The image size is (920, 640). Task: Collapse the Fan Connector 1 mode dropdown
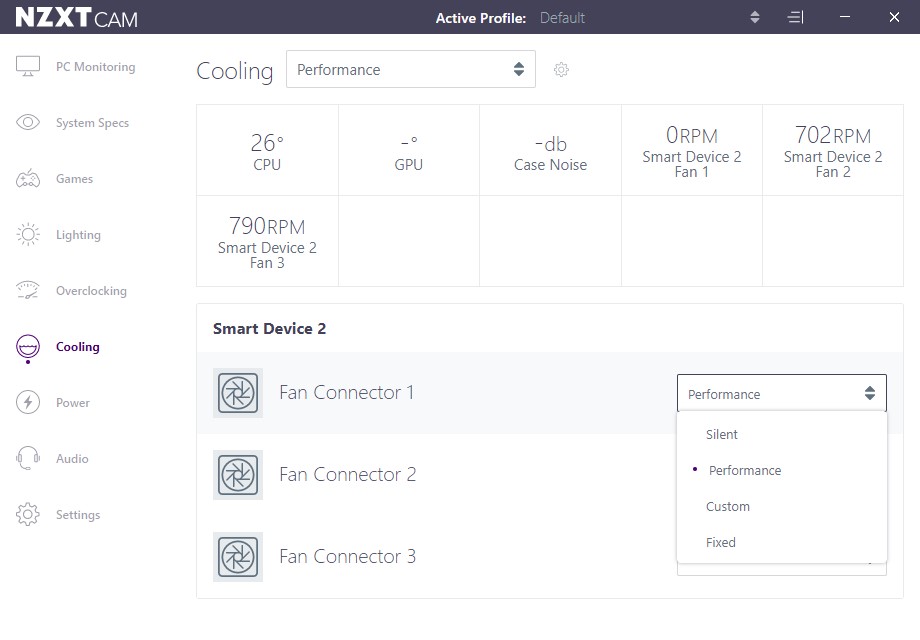(782, 393)
